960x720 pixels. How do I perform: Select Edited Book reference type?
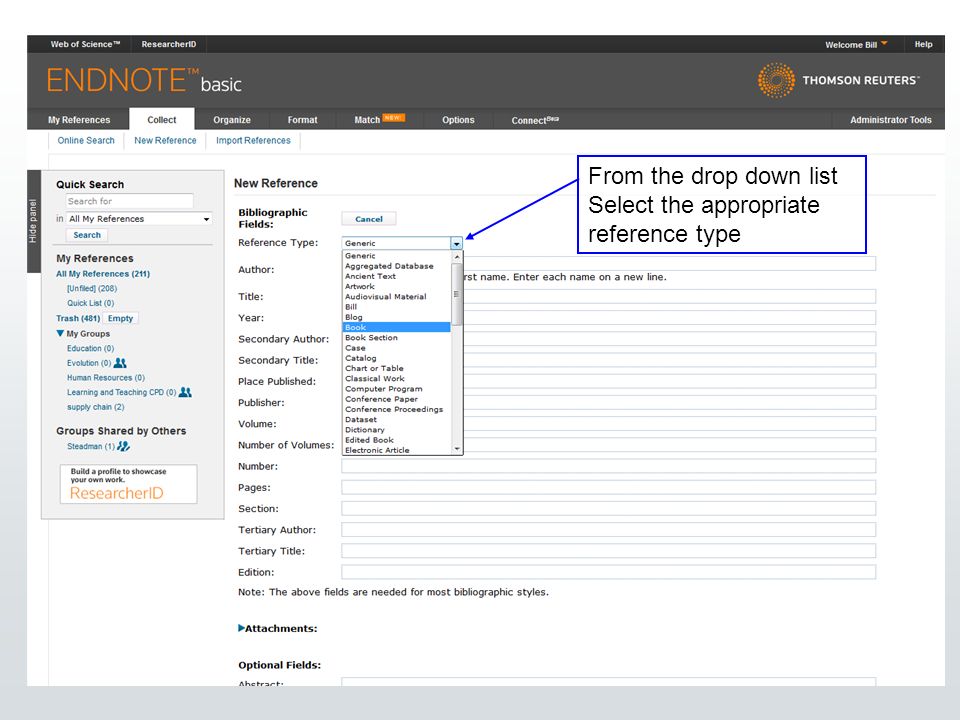coord(397,440)
